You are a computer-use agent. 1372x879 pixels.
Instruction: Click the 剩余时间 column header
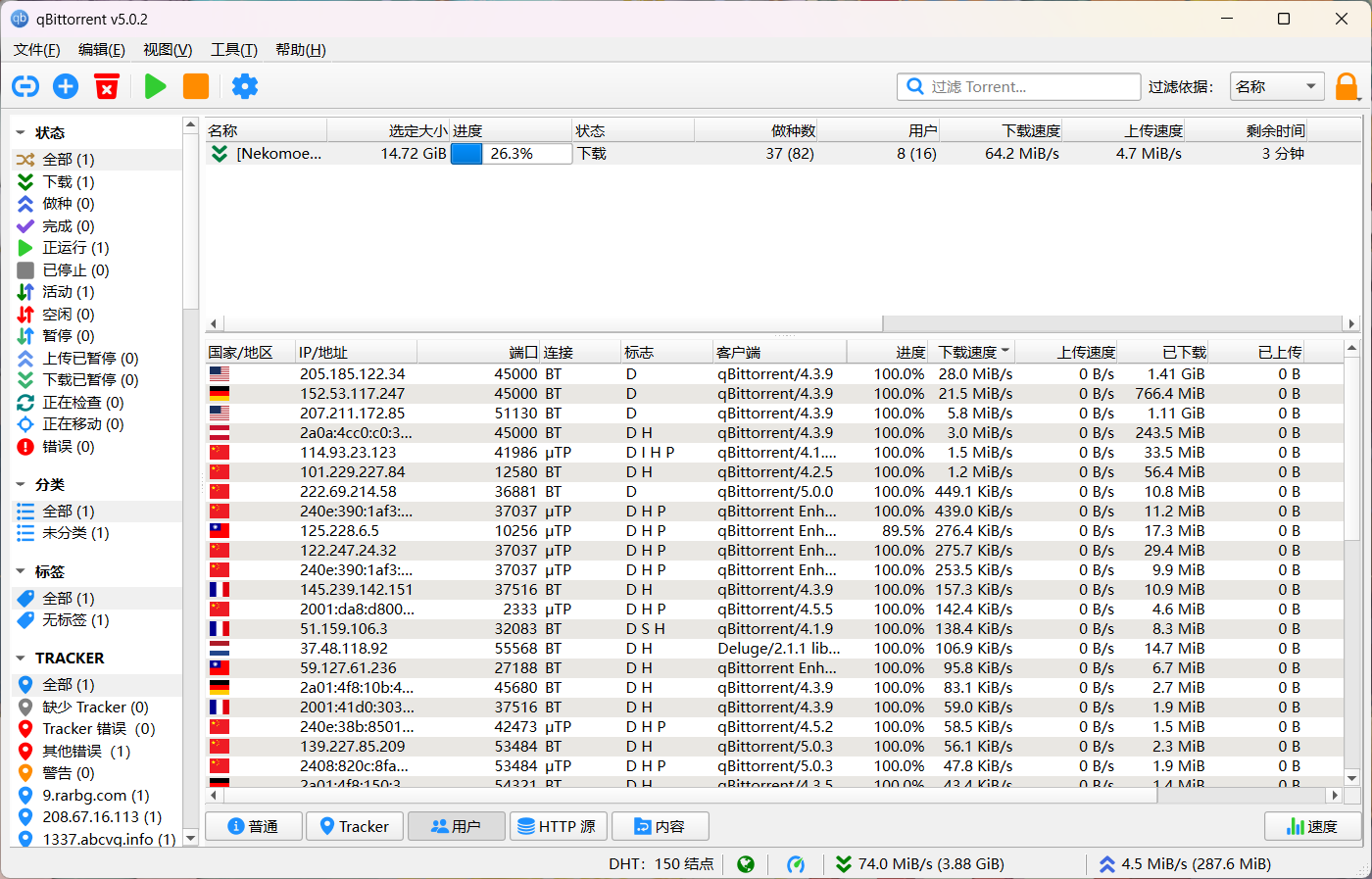click(1247, 130)
